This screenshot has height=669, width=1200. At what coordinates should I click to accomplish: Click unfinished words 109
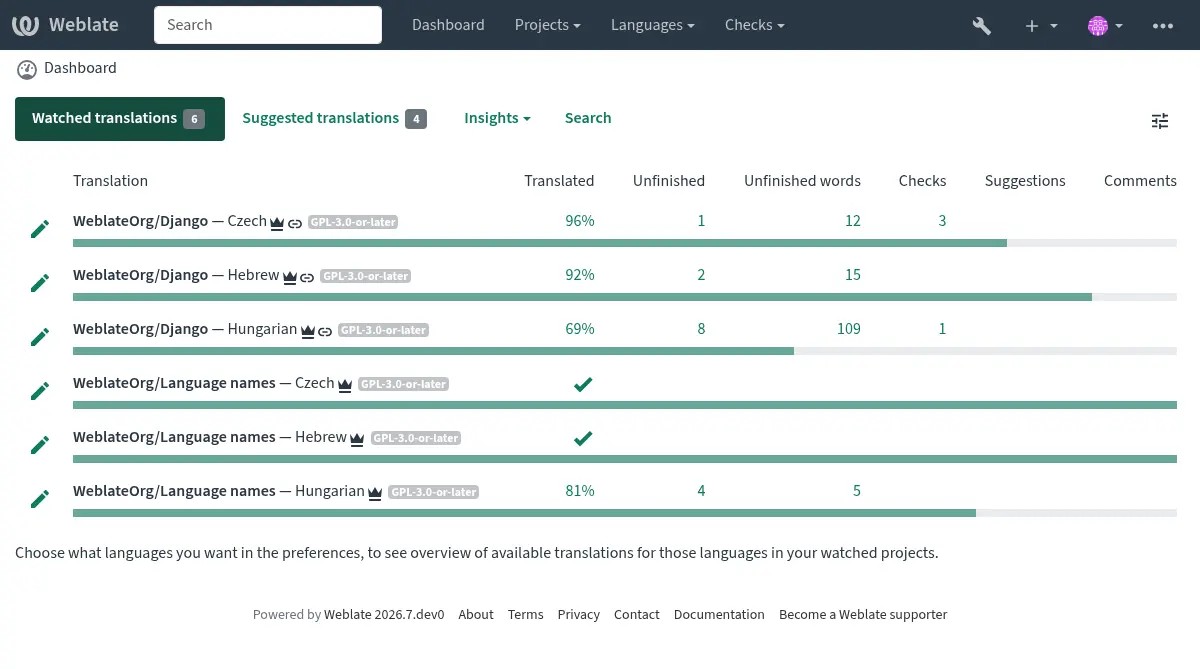(849, 329)
